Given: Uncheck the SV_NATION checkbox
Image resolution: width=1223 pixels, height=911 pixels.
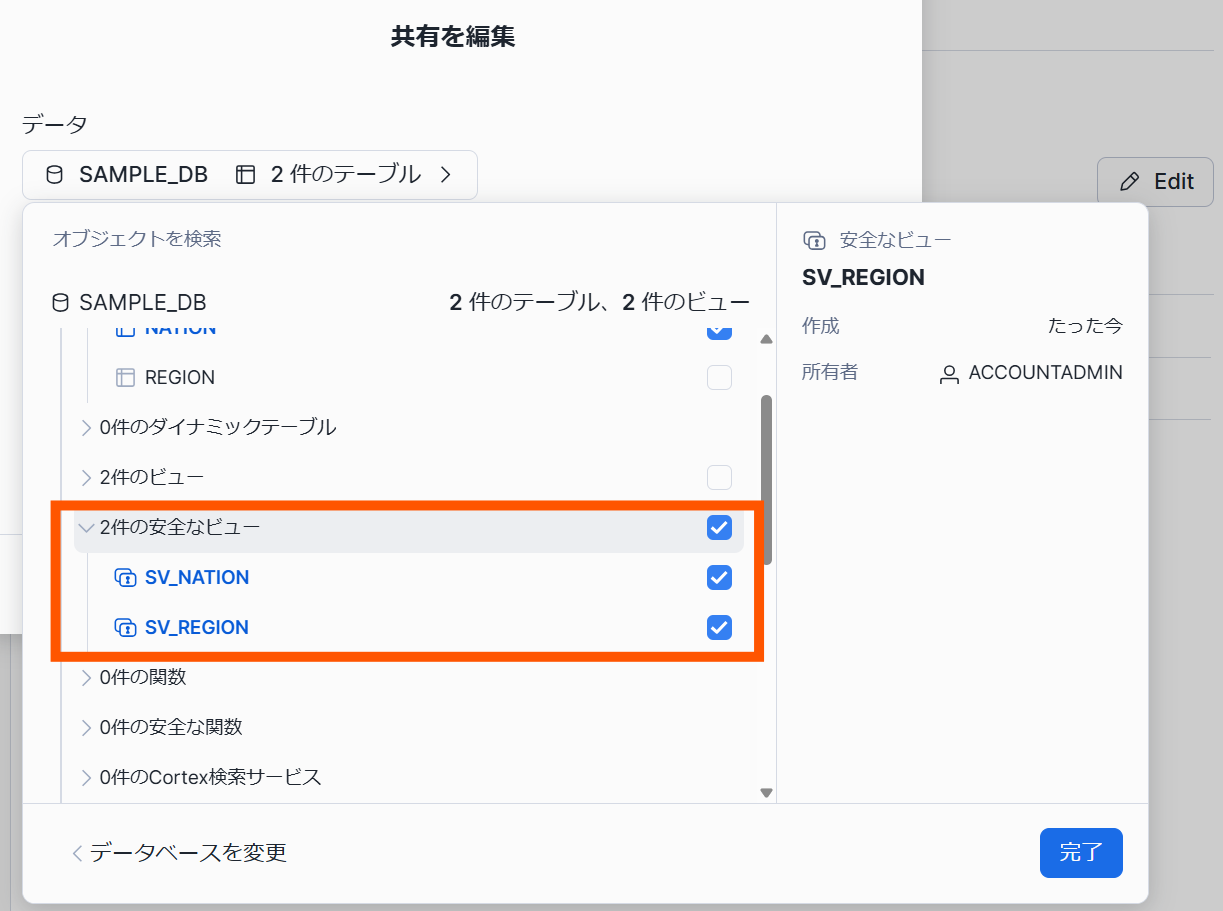Looking at the screenshot, I should (x=719, y=577).
